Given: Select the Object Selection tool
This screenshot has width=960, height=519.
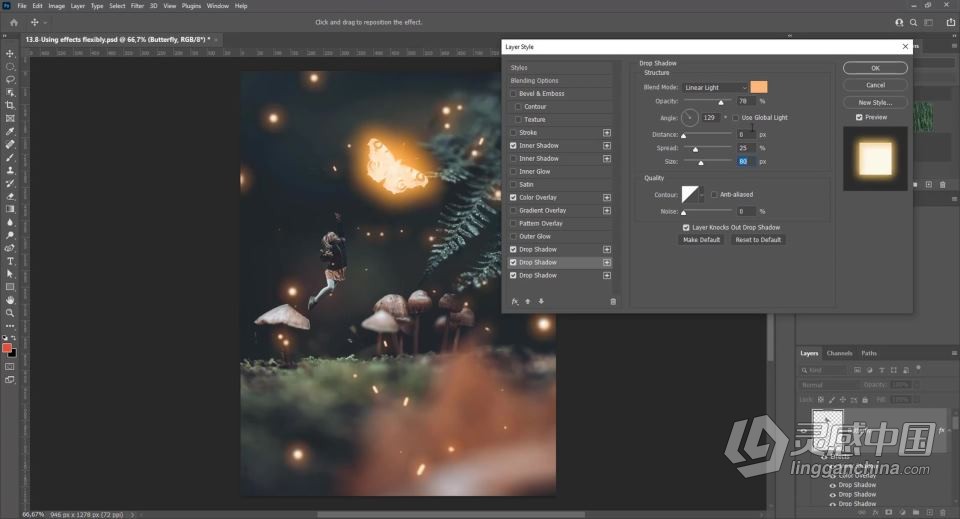Looking at the screenshot, I should click(x=10, y=92).
